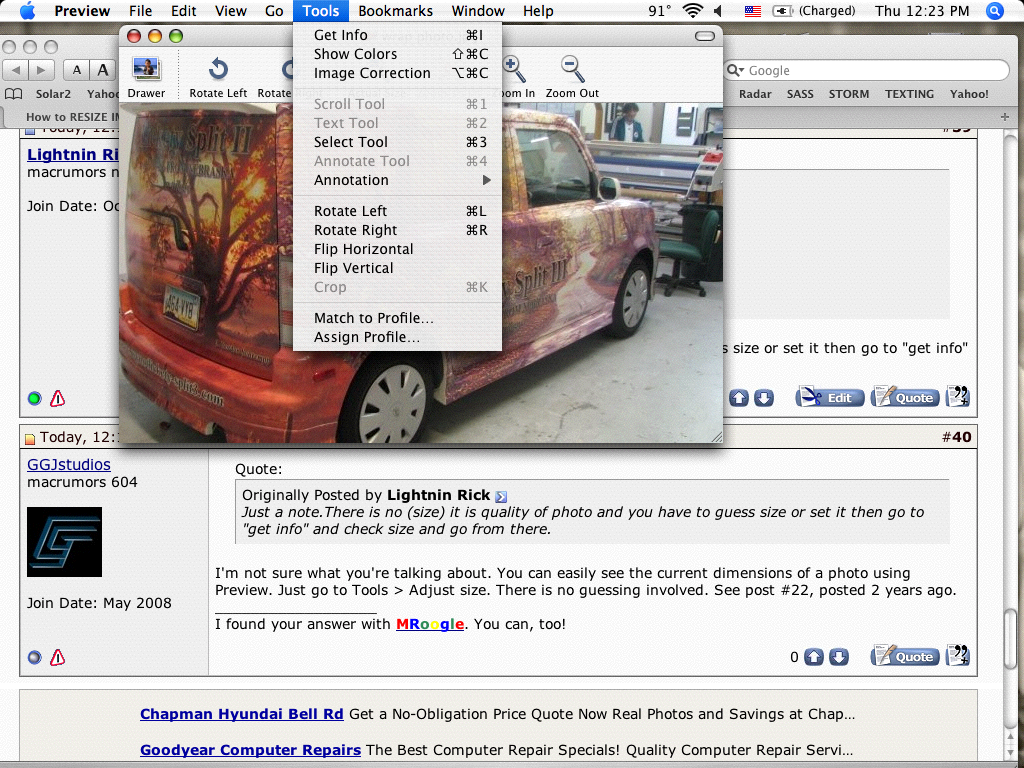Toggle the toolbar pill button on Preview window
Screen dimensions: 1024x768
pyautogui.click(x=705, y=36)
